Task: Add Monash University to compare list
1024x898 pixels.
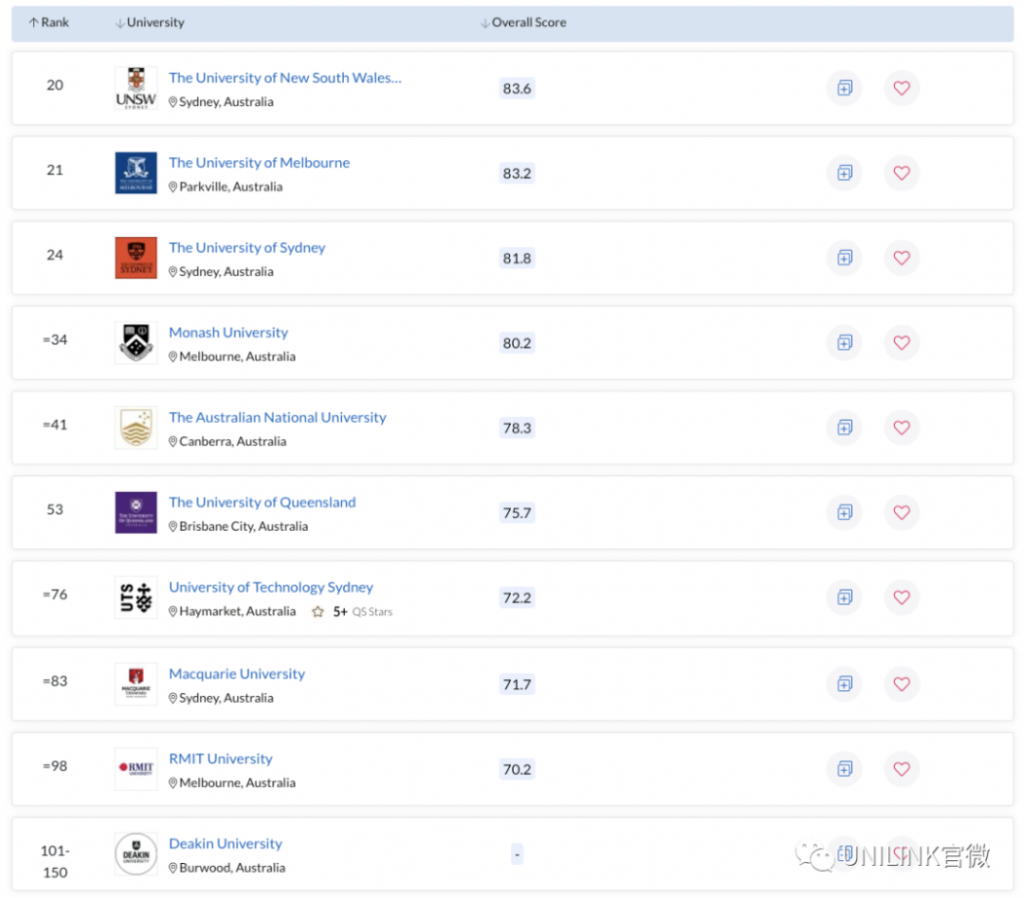Action: coord(844,342)
